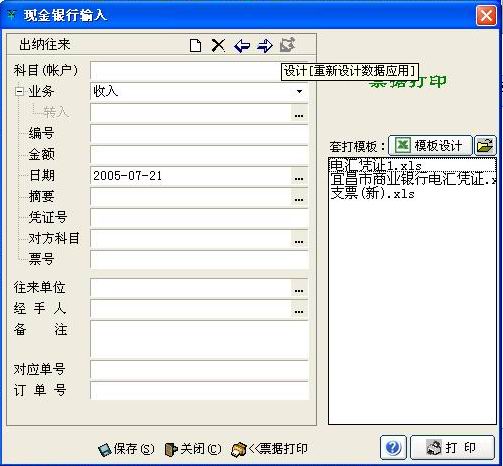
Task: Select 支票(新).xls template file
Action: (x=373, y=193)
